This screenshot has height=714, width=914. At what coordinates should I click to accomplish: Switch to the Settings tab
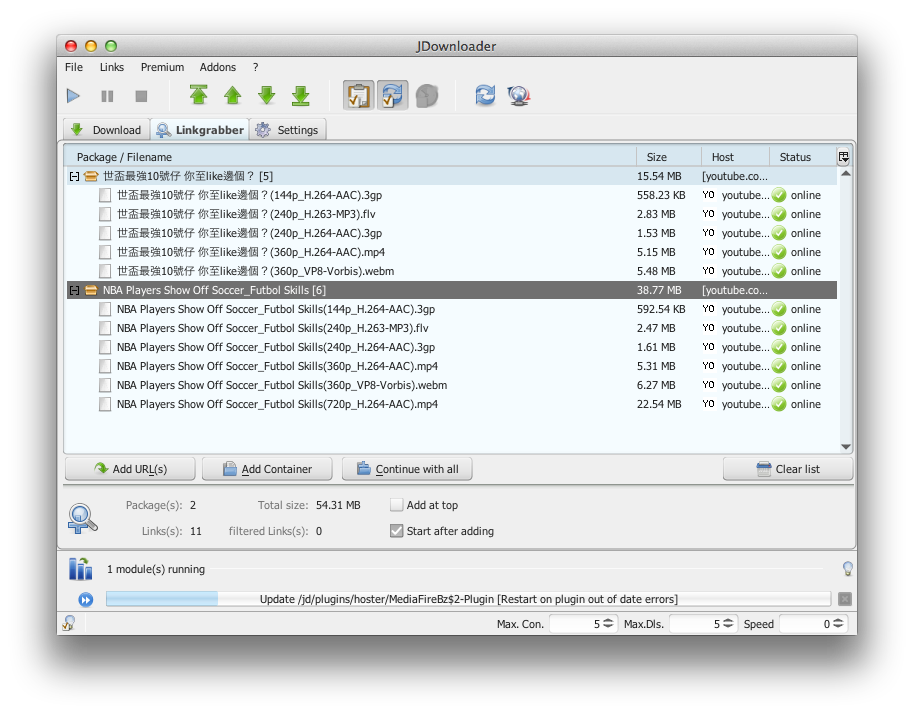pyautogui.click(x=288, y=129)
